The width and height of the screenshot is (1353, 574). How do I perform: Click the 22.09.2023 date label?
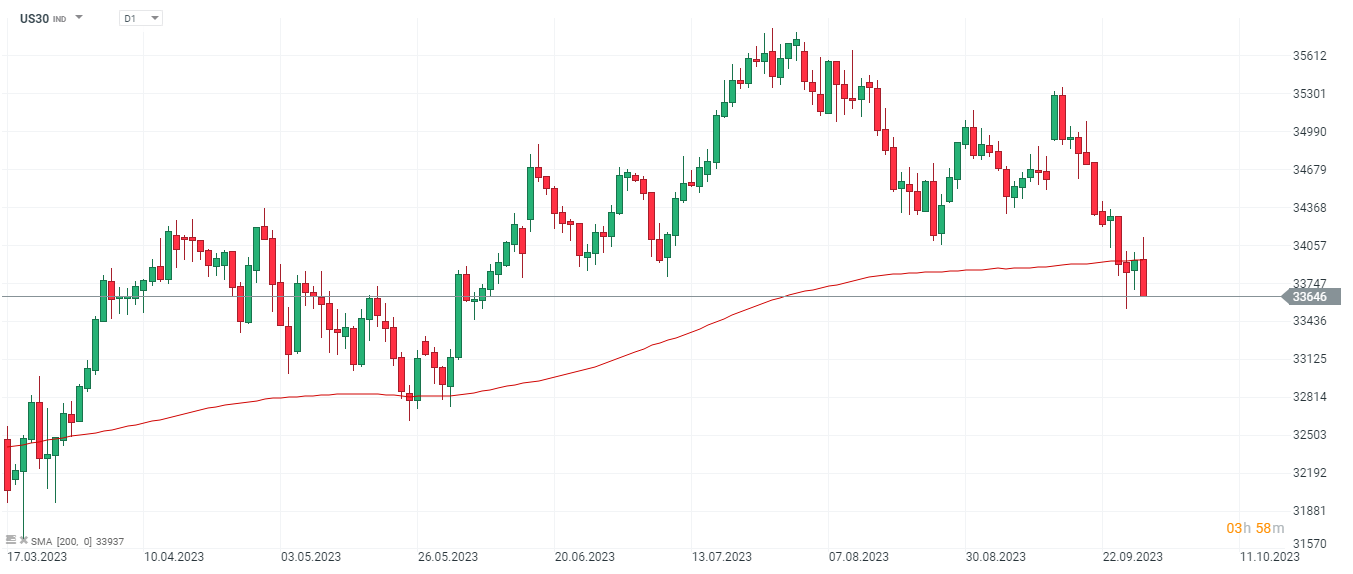(1133, 557)
